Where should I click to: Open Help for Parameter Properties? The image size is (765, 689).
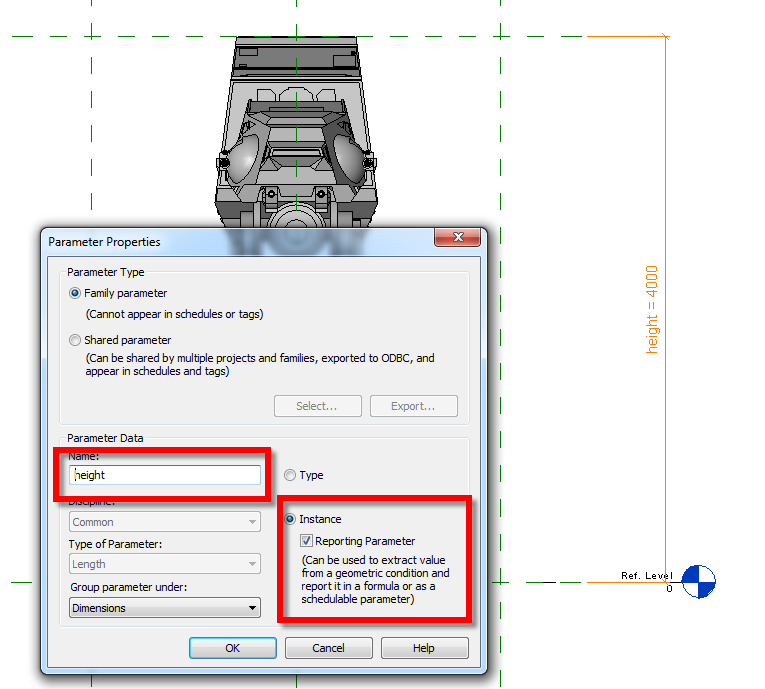click(424, 648)
